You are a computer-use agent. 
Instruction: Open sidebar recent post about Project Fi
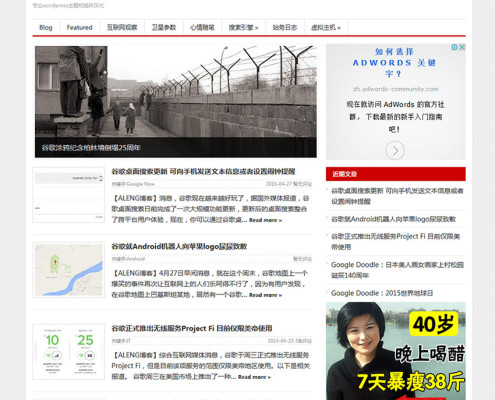pyautogui.click(x=396, y=242)
